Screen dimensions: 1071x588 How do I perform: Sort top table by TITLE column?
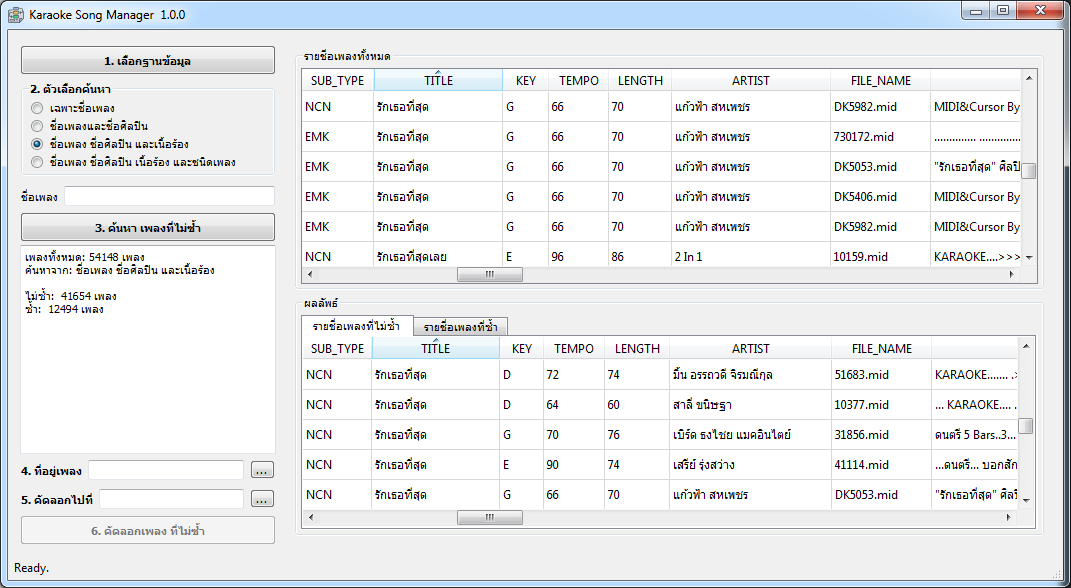(438, 81)
